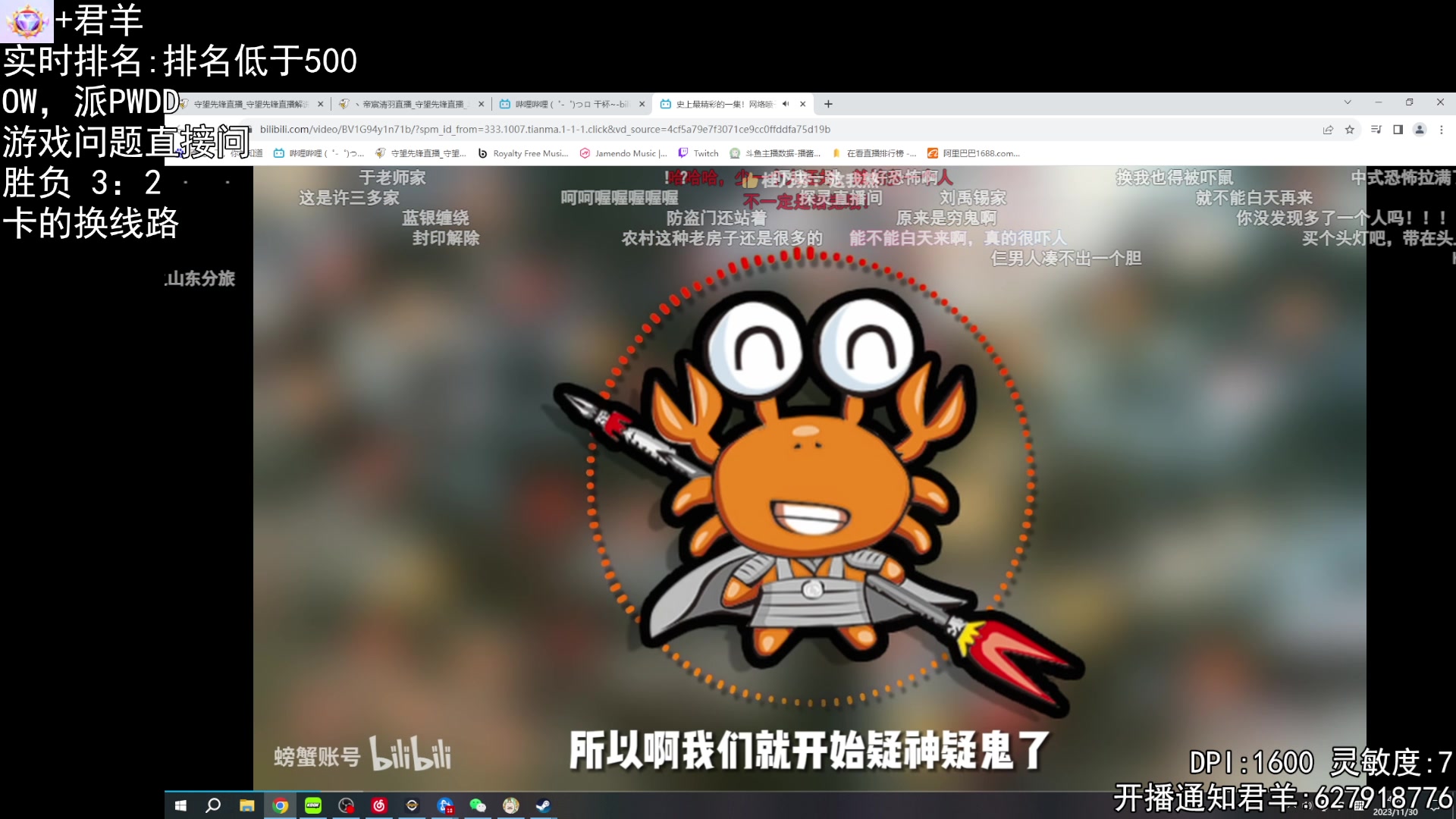Open the green KOOK app in taskbar
The width and height of the screenshot is (1456, 819).
click(x=313, y=805)
